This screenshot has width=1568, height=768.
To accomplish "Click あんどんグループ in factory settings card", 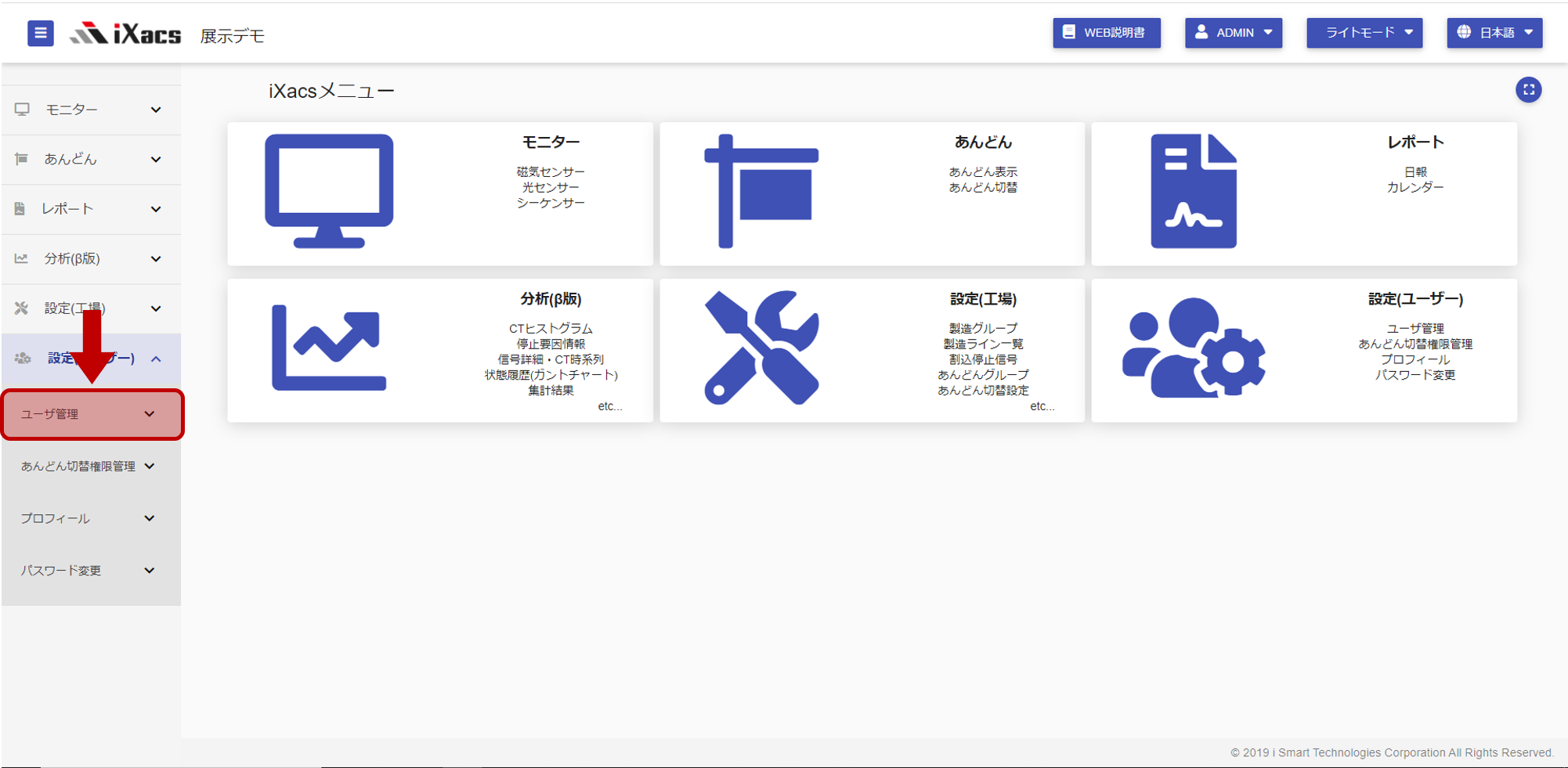I will [x=983, y=375].
